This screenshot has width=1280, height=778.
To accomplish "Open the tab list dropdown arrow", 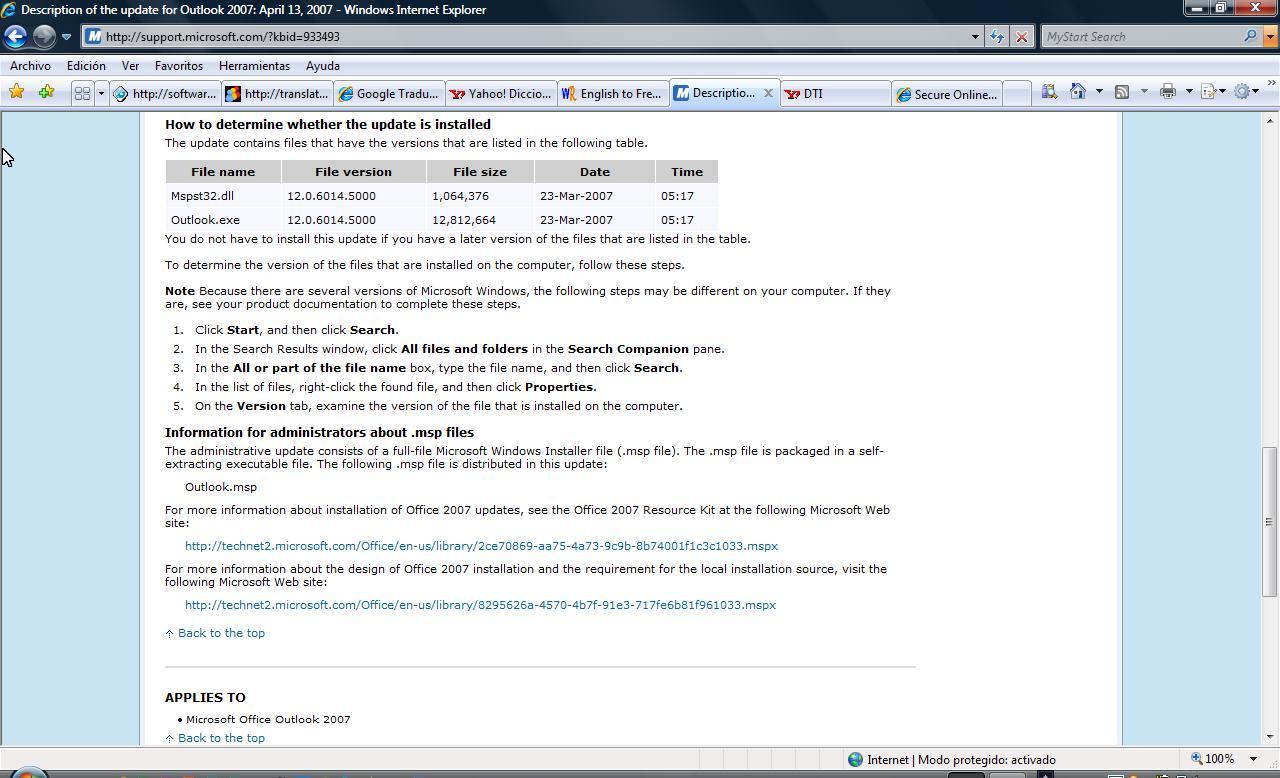I will (100, 93).
